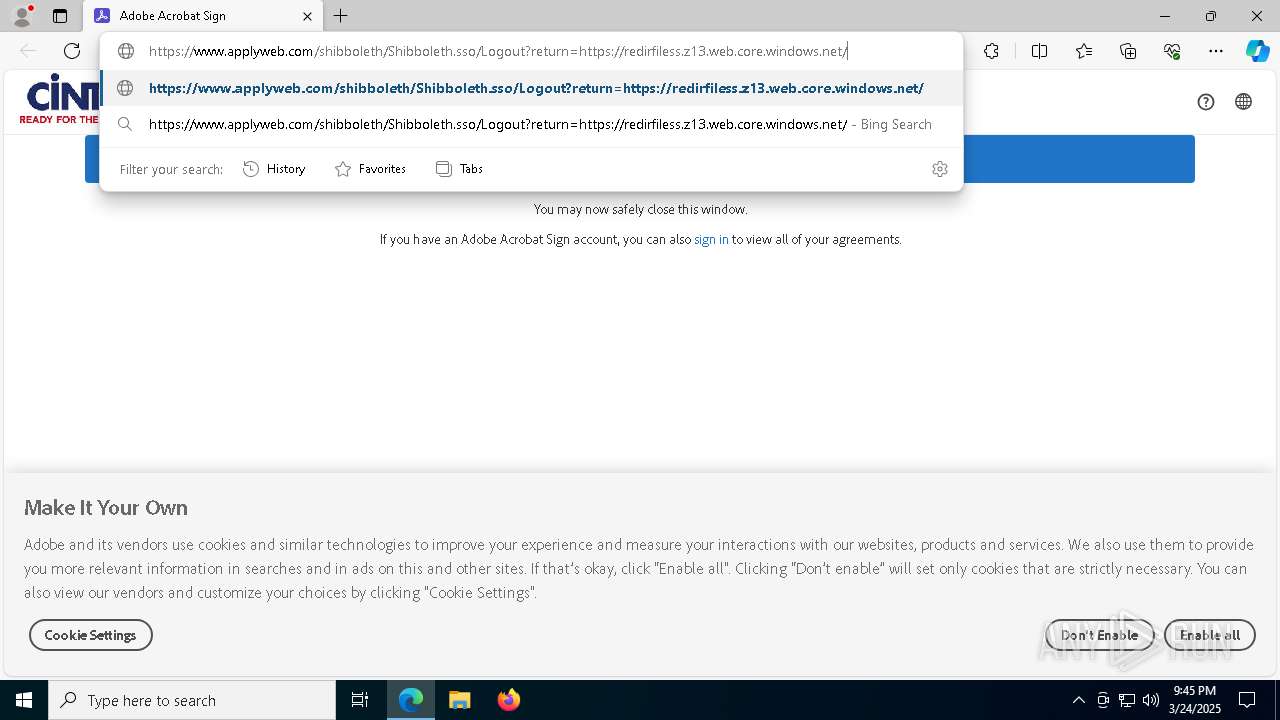Click the taskbar search box
The image size is (1280, 720).
pyautogui.click(x=192, y=700)
